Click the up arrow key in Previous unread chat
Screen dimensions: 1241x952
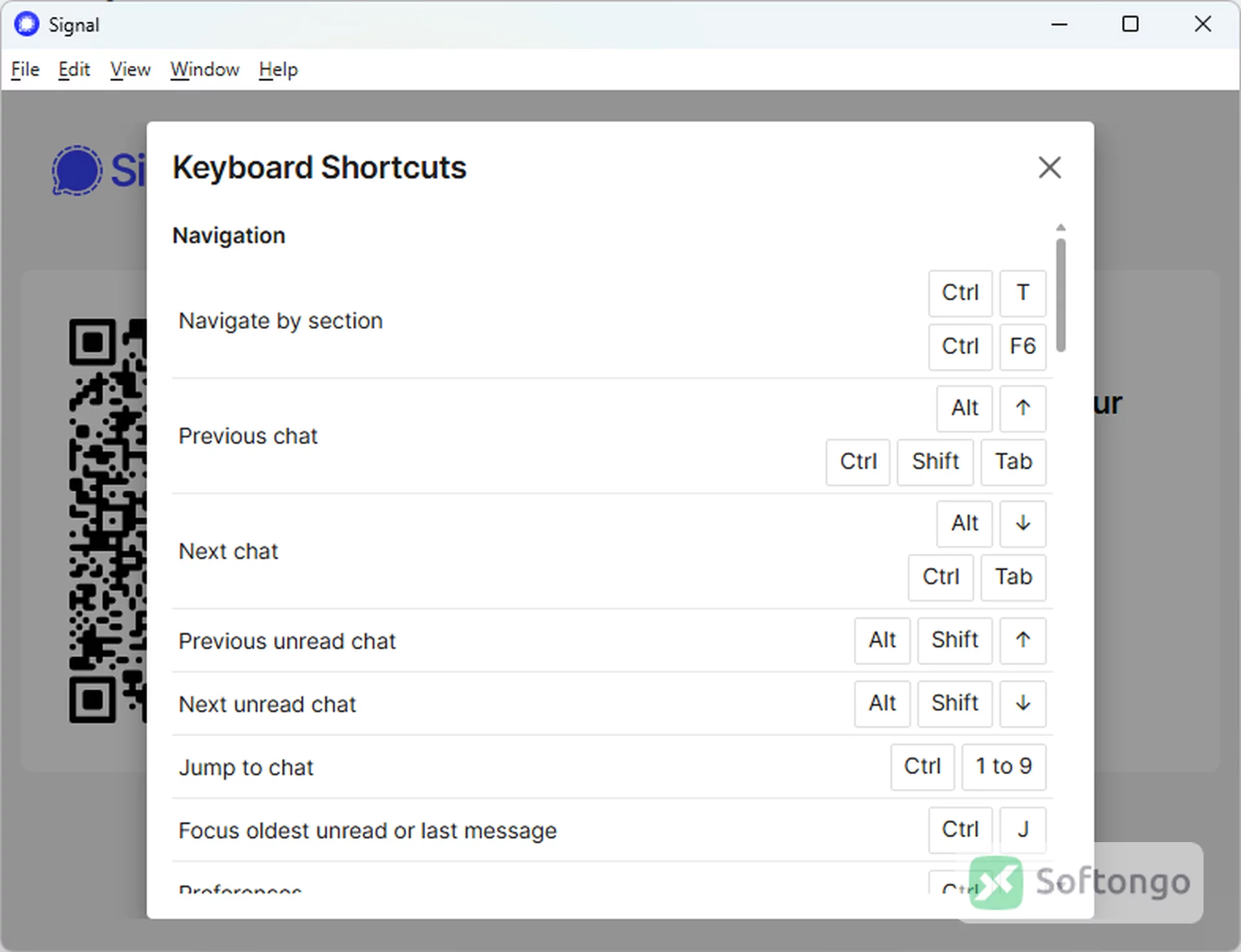1023,640
